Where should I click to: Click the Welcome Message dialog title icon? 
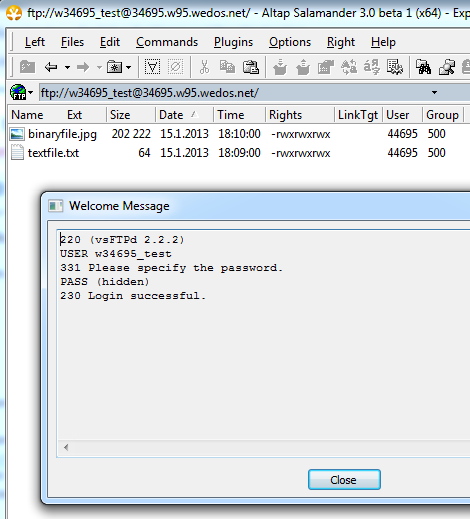click(x=55, y=206)
